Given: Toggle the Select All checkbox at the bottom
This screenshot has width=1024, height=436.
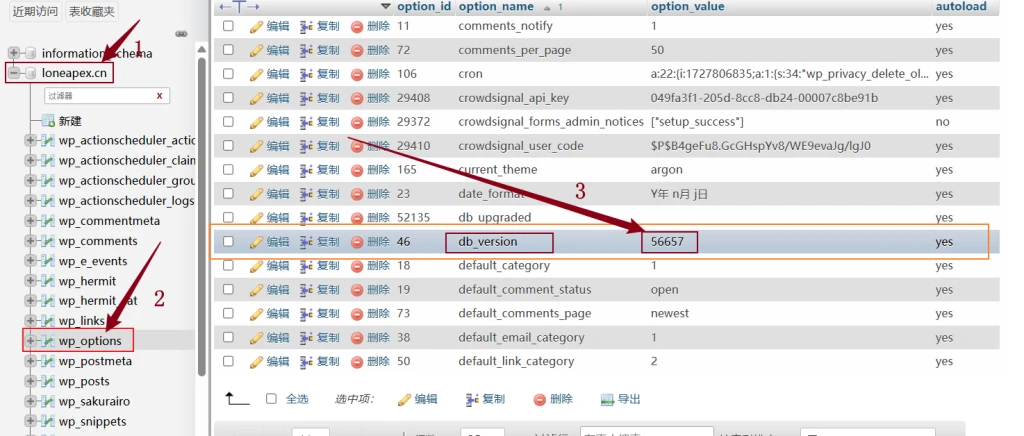Looking at the screenshot, I should 271,399.
